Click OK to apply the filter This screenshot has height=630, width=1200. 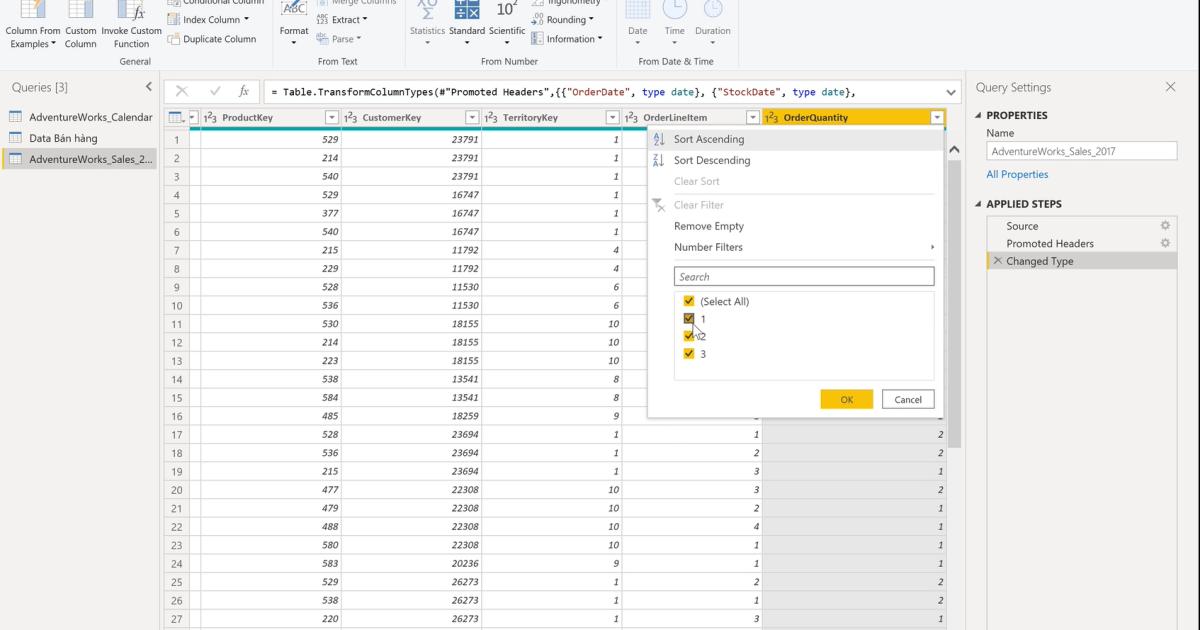(x=846, y=398)
